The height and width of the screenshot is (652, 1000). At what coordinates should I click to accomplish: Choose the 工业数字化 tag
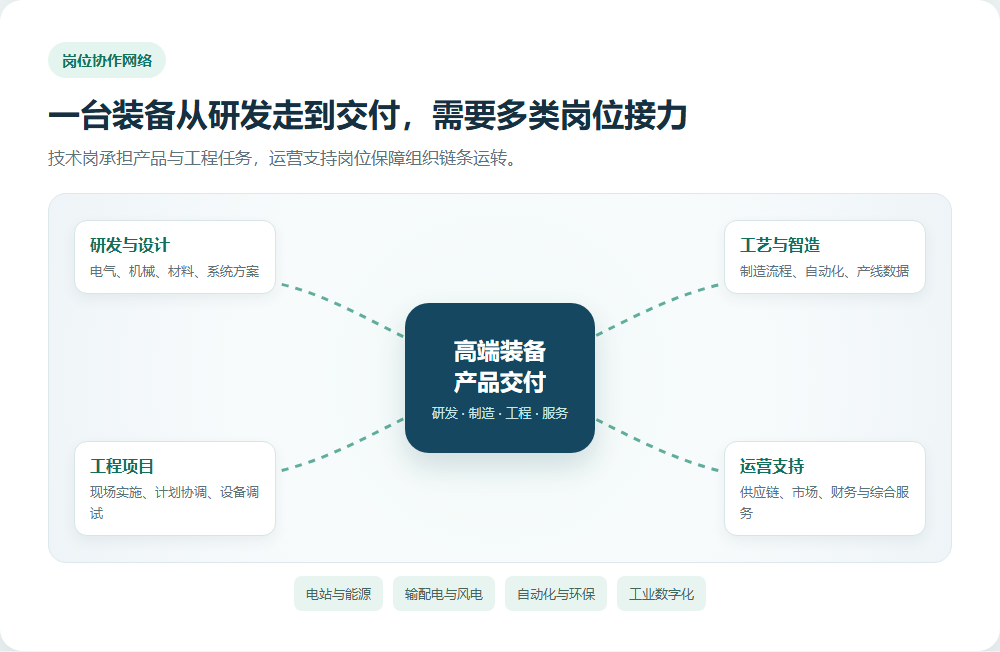coord(661,594)
